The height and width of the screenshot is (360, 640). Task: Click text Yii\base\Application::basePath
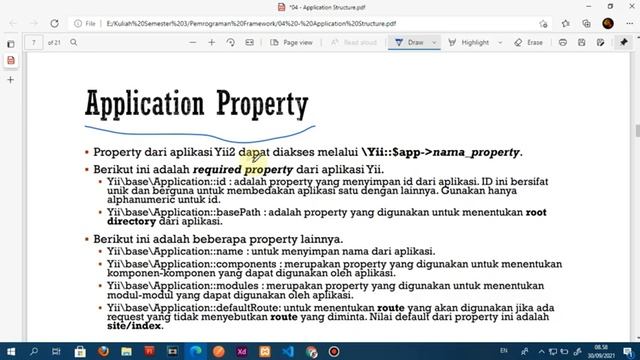coord(184,212)
